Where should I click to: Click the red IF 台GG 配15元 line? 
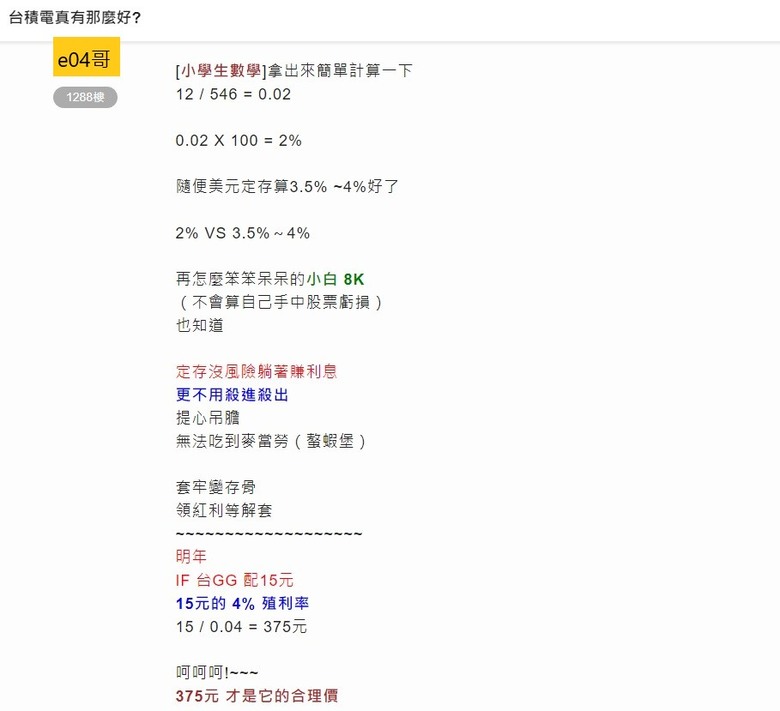coord(235,580)
